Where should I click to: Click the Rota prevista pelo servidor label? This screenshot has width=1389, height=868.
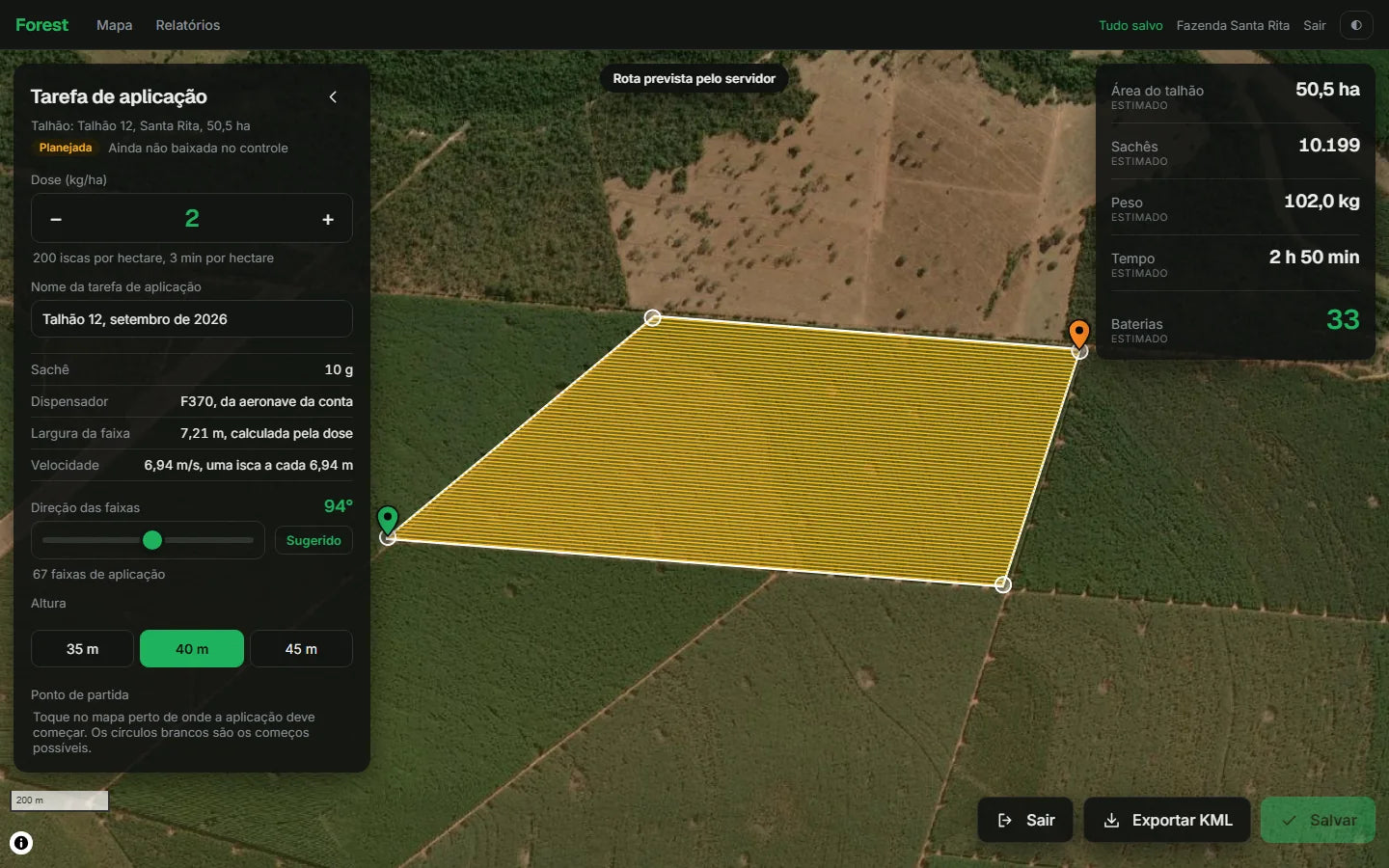pos(694,79)
